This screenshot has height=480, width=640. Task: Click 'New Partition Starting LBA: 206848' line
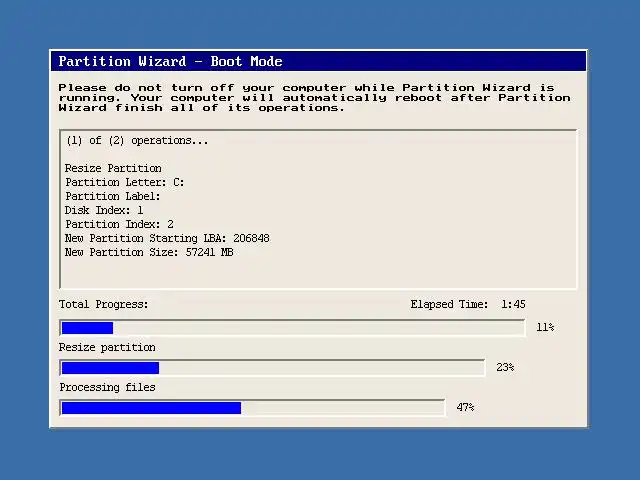point(167,238)
